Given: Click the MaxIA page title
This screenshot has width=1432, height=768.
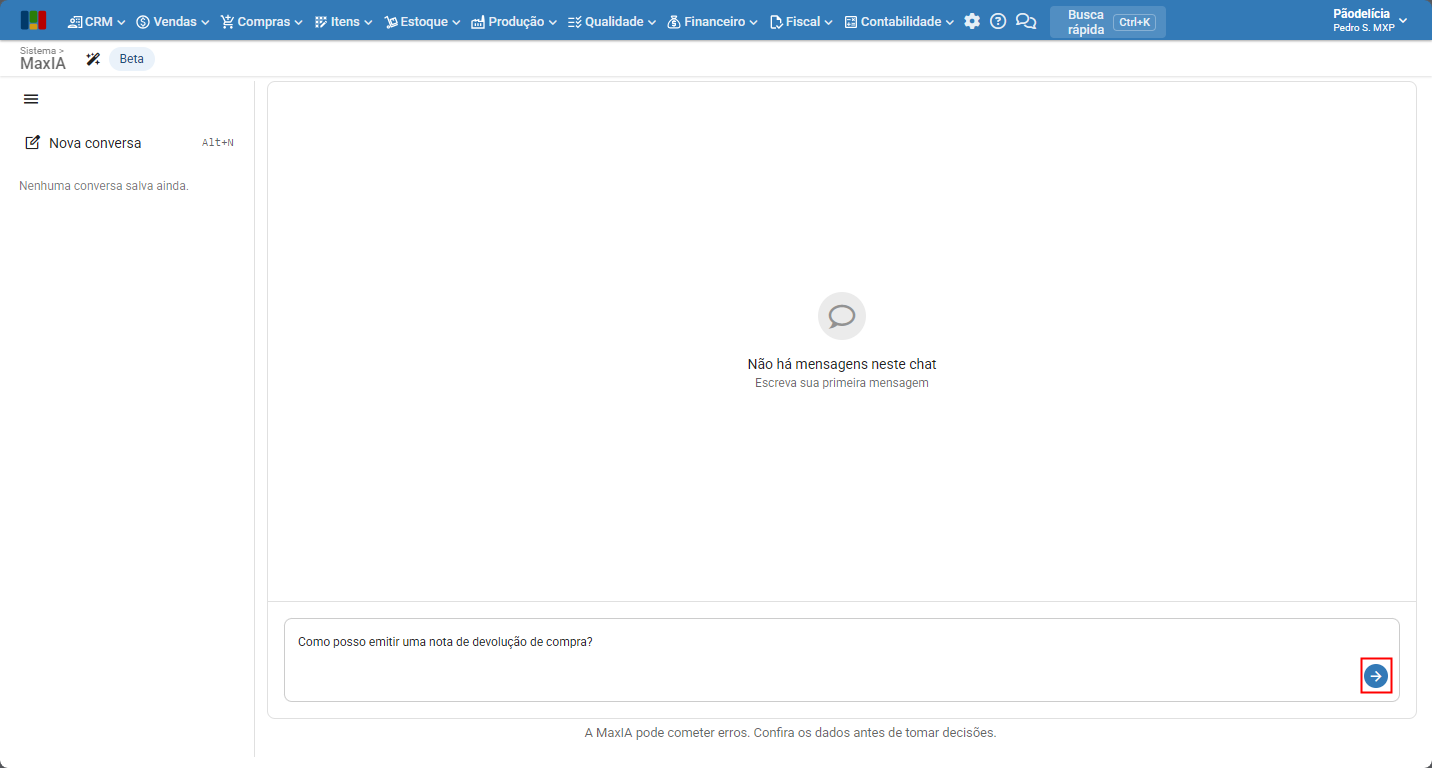Looking at the screenshot, I should click(x=43, y=64).
